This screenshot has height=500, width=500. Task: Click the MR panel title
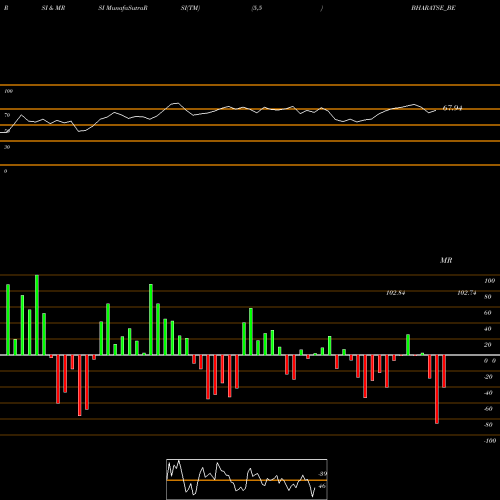(x=446, y=260)
